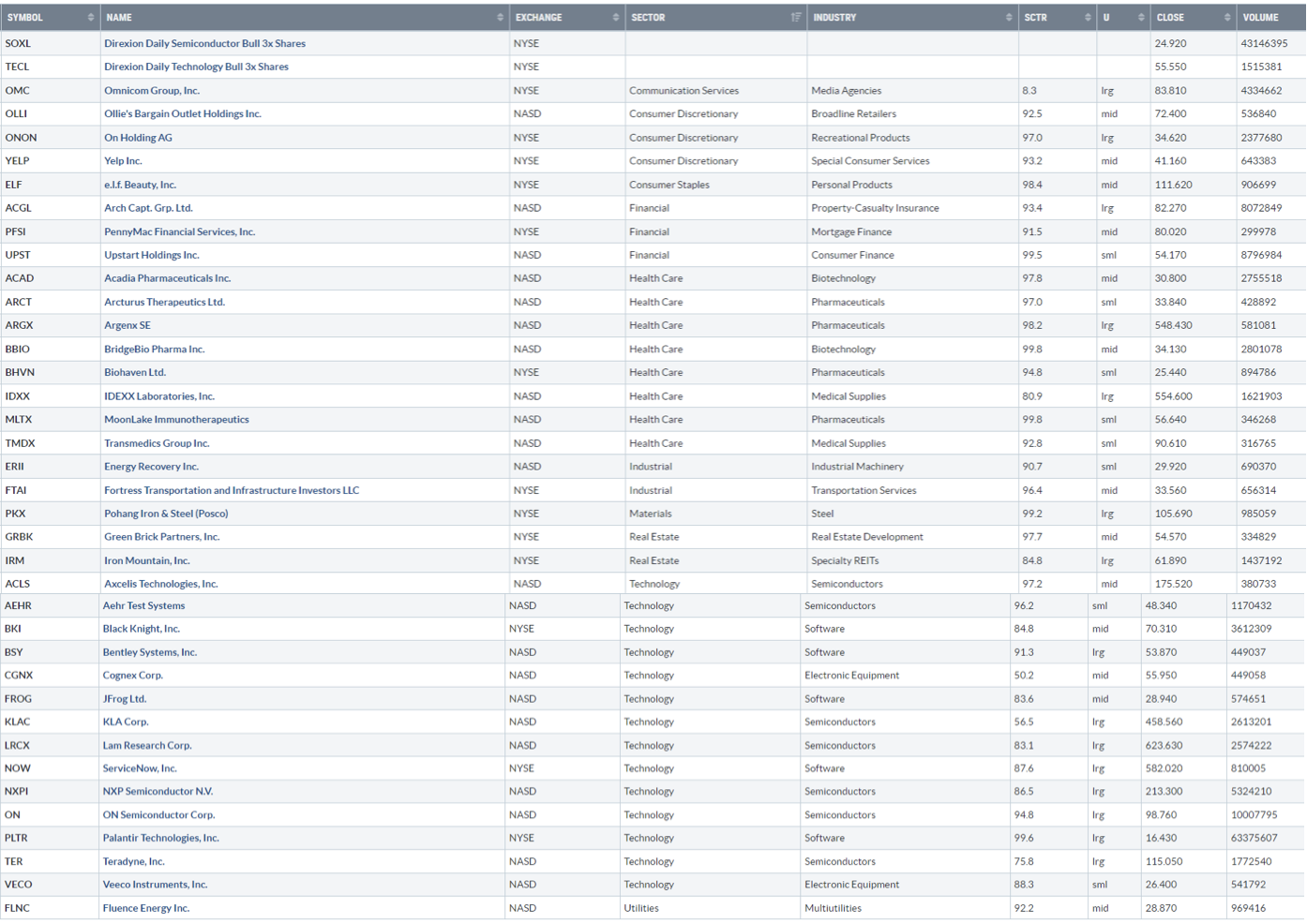Open the Biohaven Ltd. link

click(x=135, y=372)
